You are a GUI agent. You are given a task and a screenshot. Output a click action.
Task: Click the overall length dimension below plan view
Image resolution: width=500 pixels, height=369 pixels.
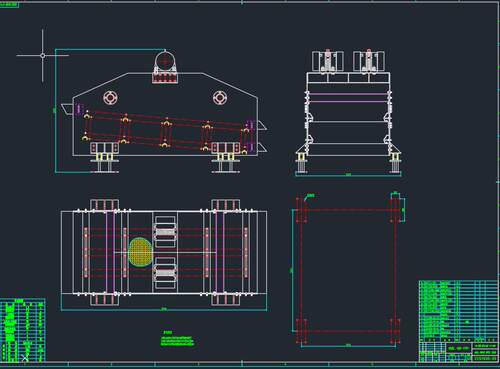164,309
